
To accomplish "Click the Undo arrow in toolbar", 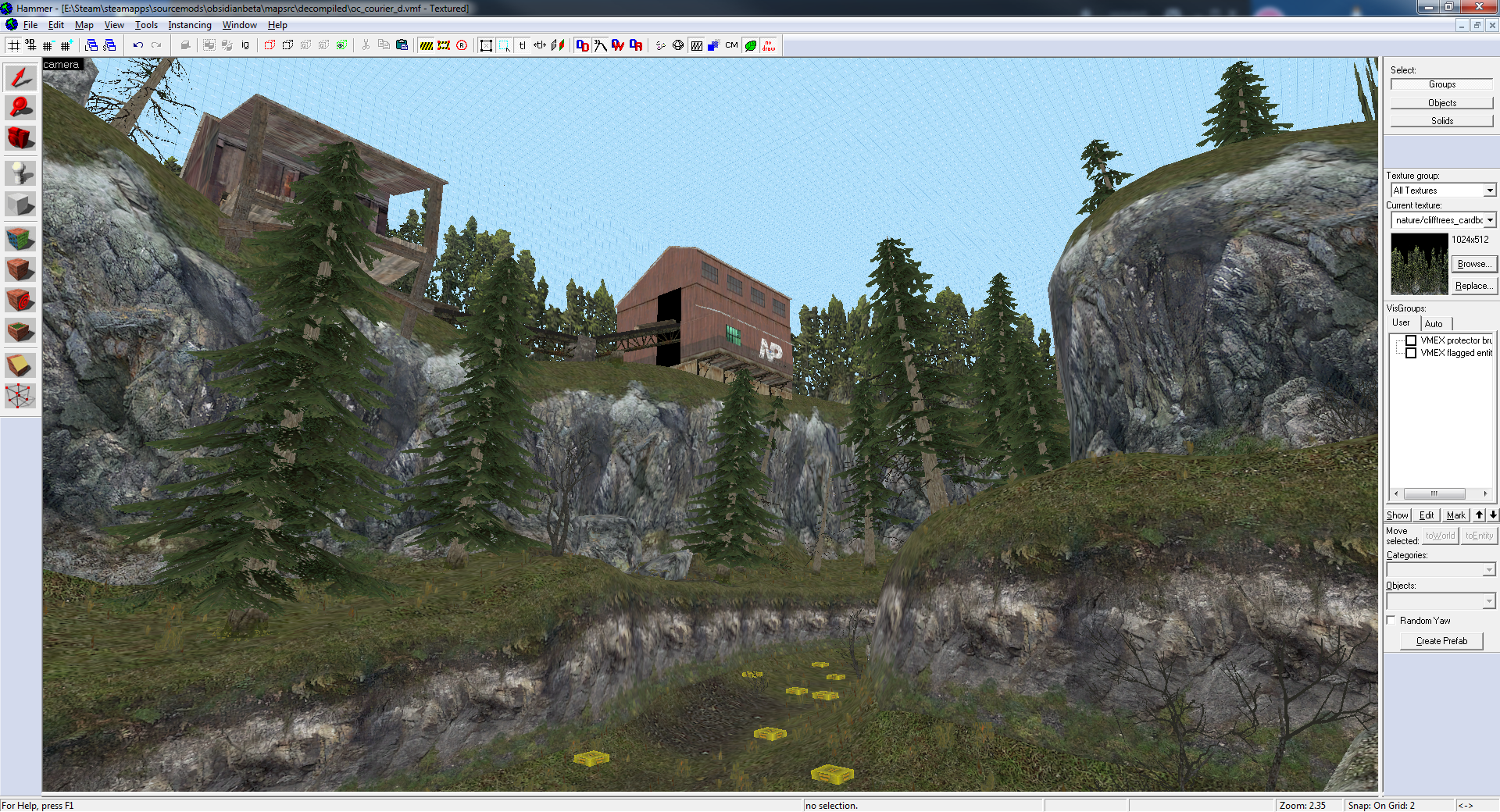I will (x=138, y=45).
